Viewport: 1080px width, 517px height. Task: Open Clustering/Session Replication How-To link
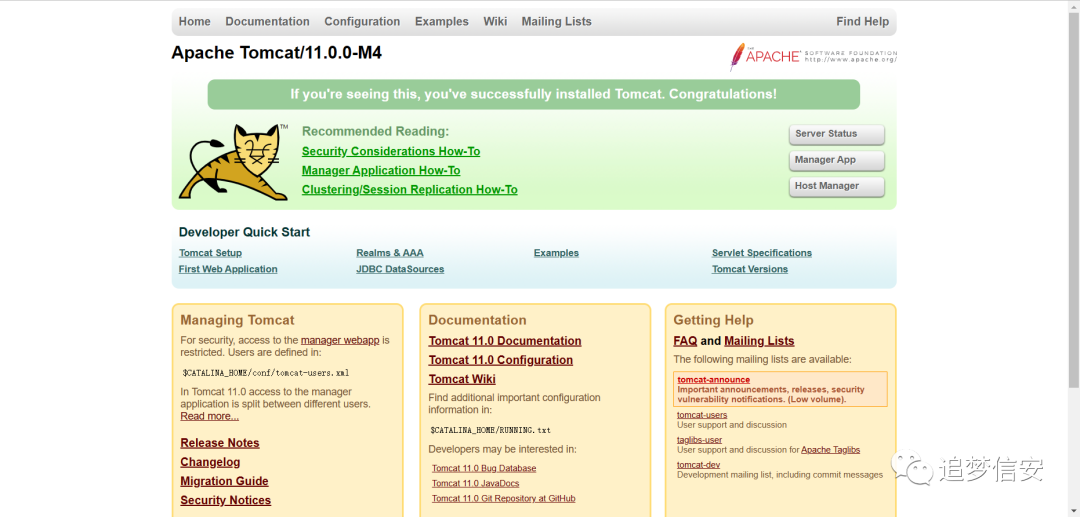[x=409, y=190]
